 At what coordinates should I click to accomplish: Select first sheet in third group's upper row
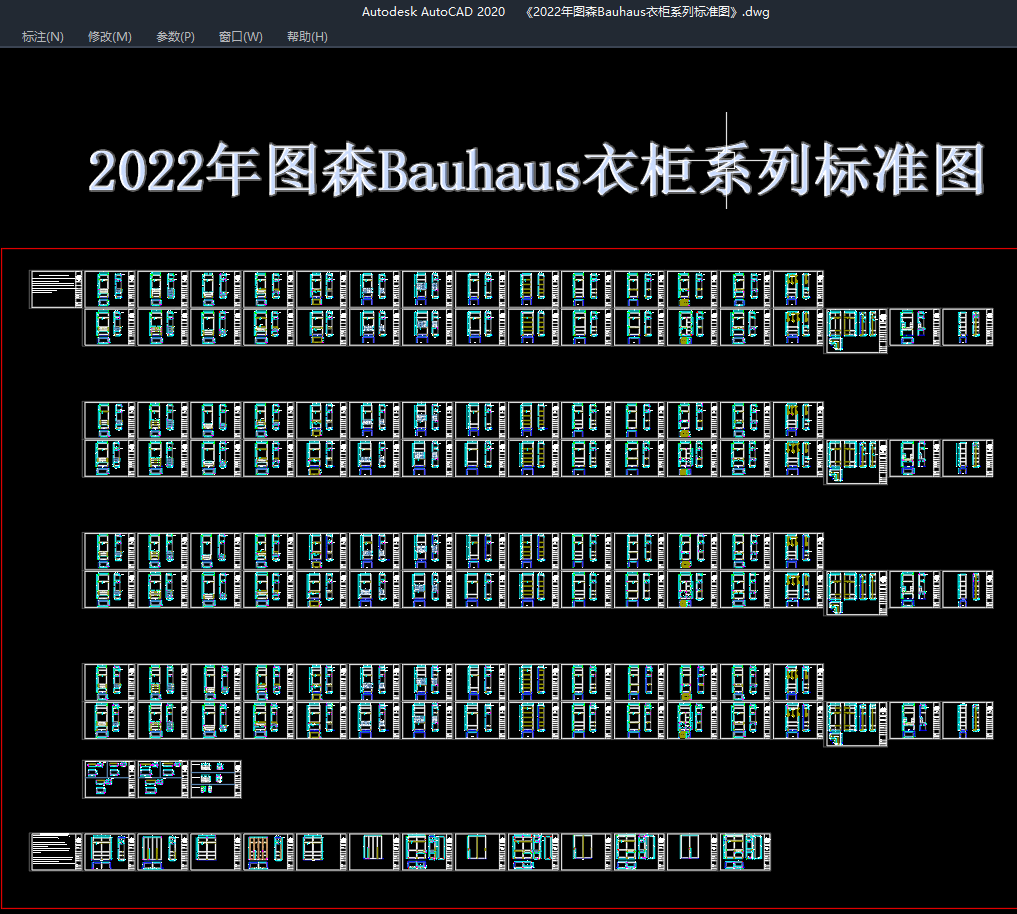[108, 551]
